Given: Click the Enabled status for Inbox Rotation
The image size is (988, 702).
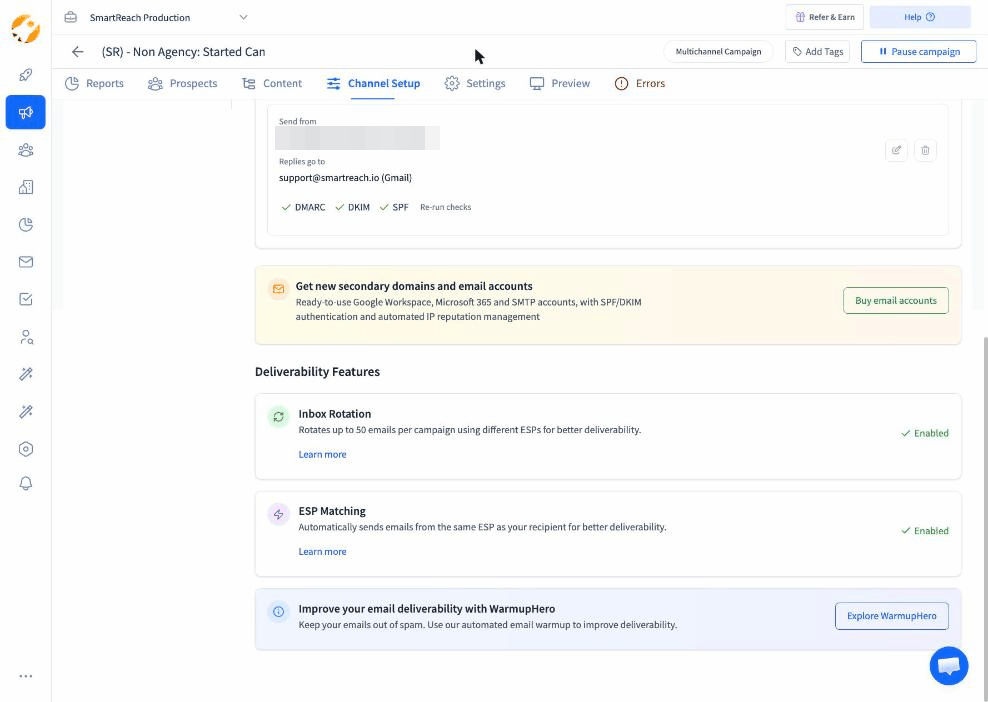Looking at the screenshot, I should (924, 433).
